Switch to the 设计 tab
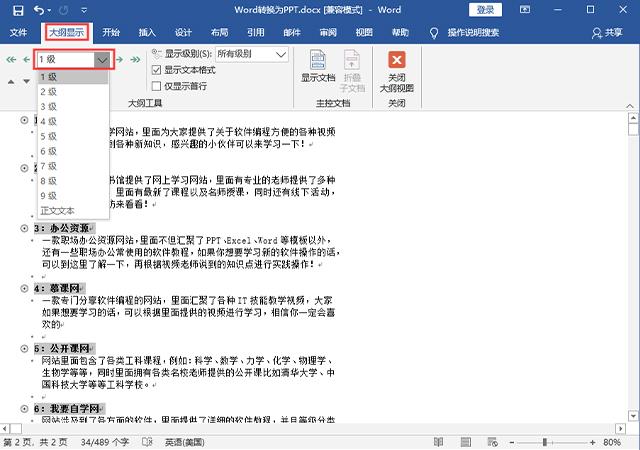This screenshot has width=640, height=450. pyautogui.click(x=183, y=32)
